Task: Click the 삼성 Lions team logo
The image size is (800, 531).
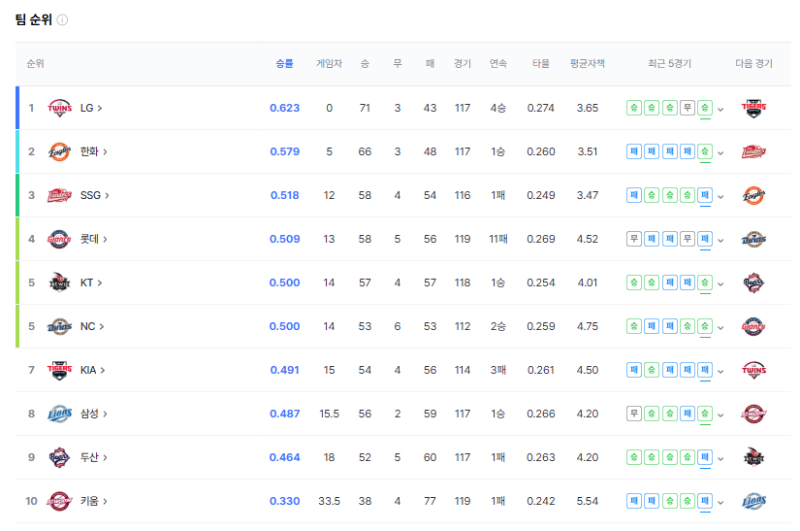Action: [59, 414]
